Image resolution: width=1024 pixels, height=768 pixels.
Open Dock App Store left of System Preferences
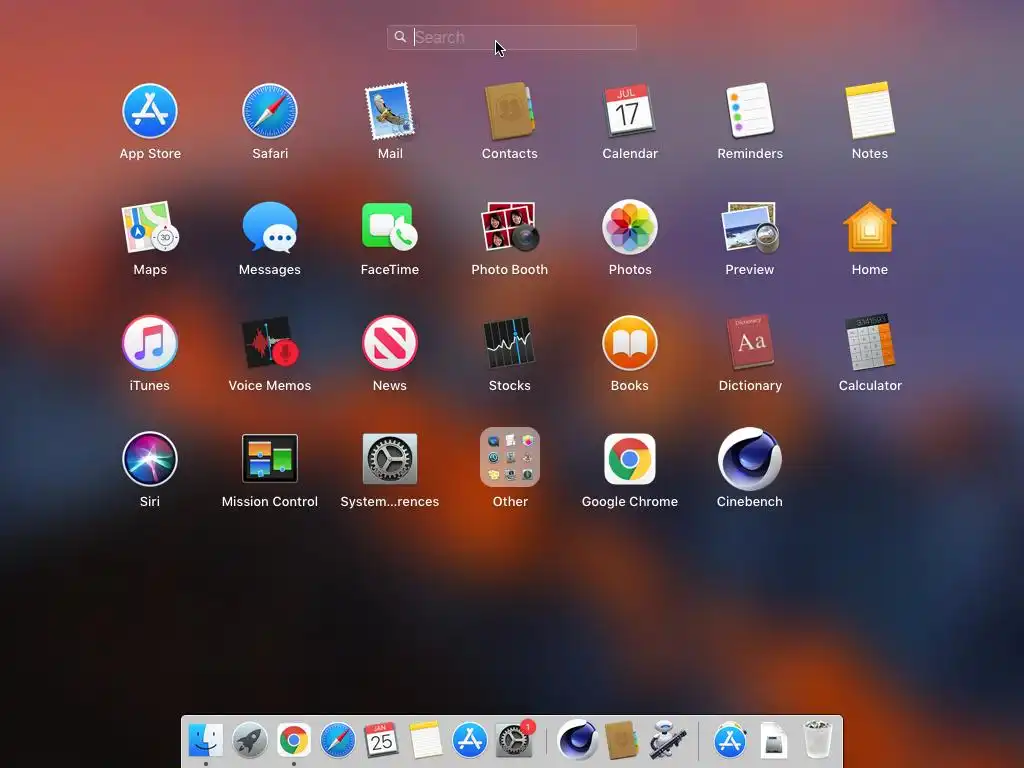(470, 741)
